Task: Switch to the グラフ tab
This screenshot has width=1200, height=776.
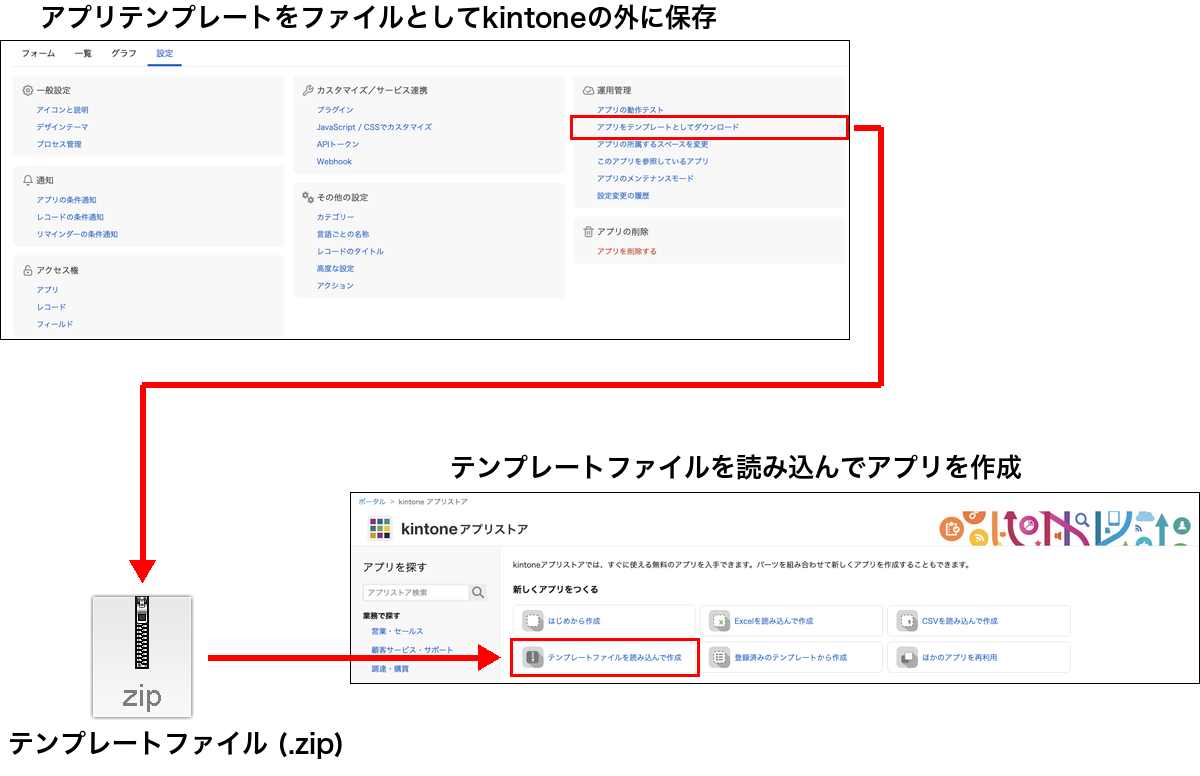Action: point(124,53)
